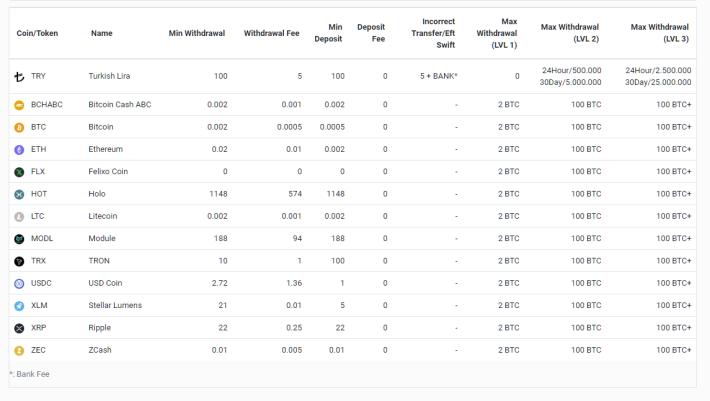Click the MODL Module coin icon

click(19, 239)
